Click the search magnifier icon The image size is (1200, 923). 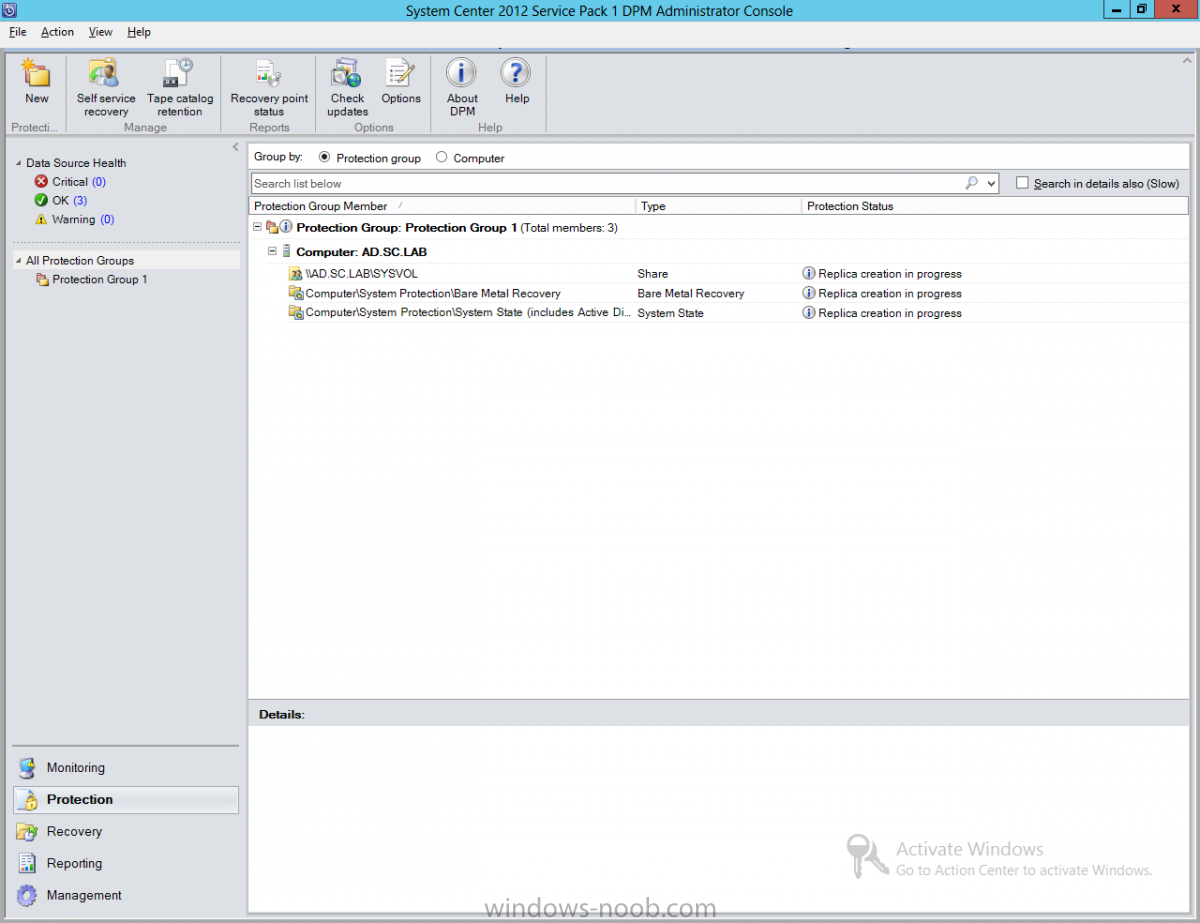tap(971, 183)
